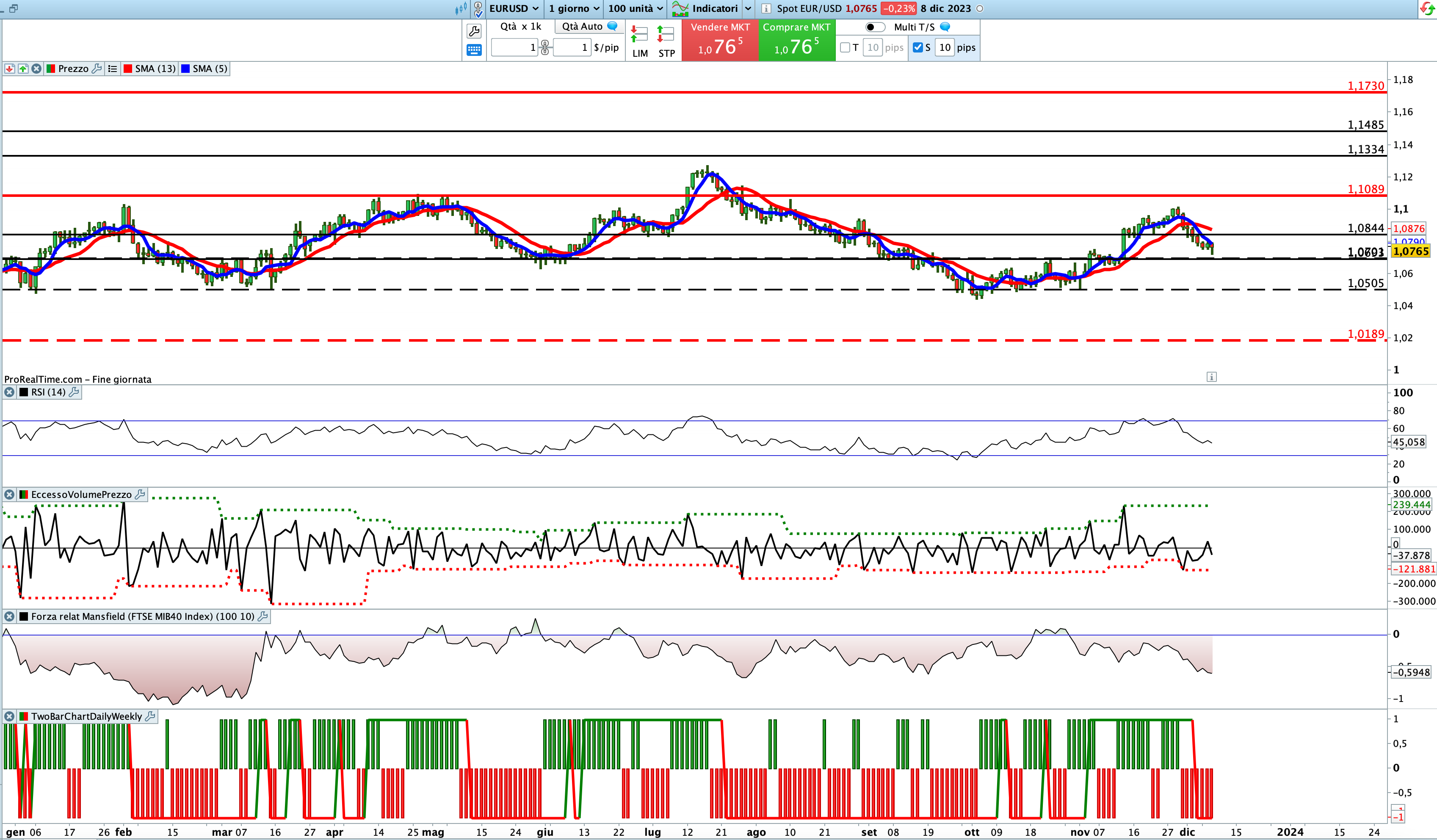Open RSI (14) settings wrench
Screen dimensions: 1437x840
tap(74, 392)
